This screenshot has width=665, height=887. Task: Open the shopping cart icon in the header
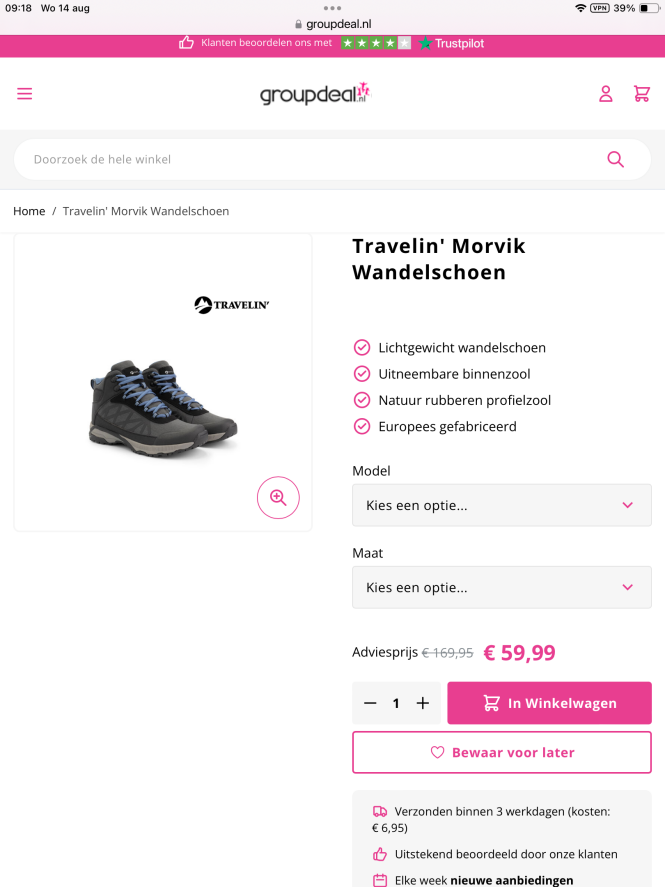642,93
